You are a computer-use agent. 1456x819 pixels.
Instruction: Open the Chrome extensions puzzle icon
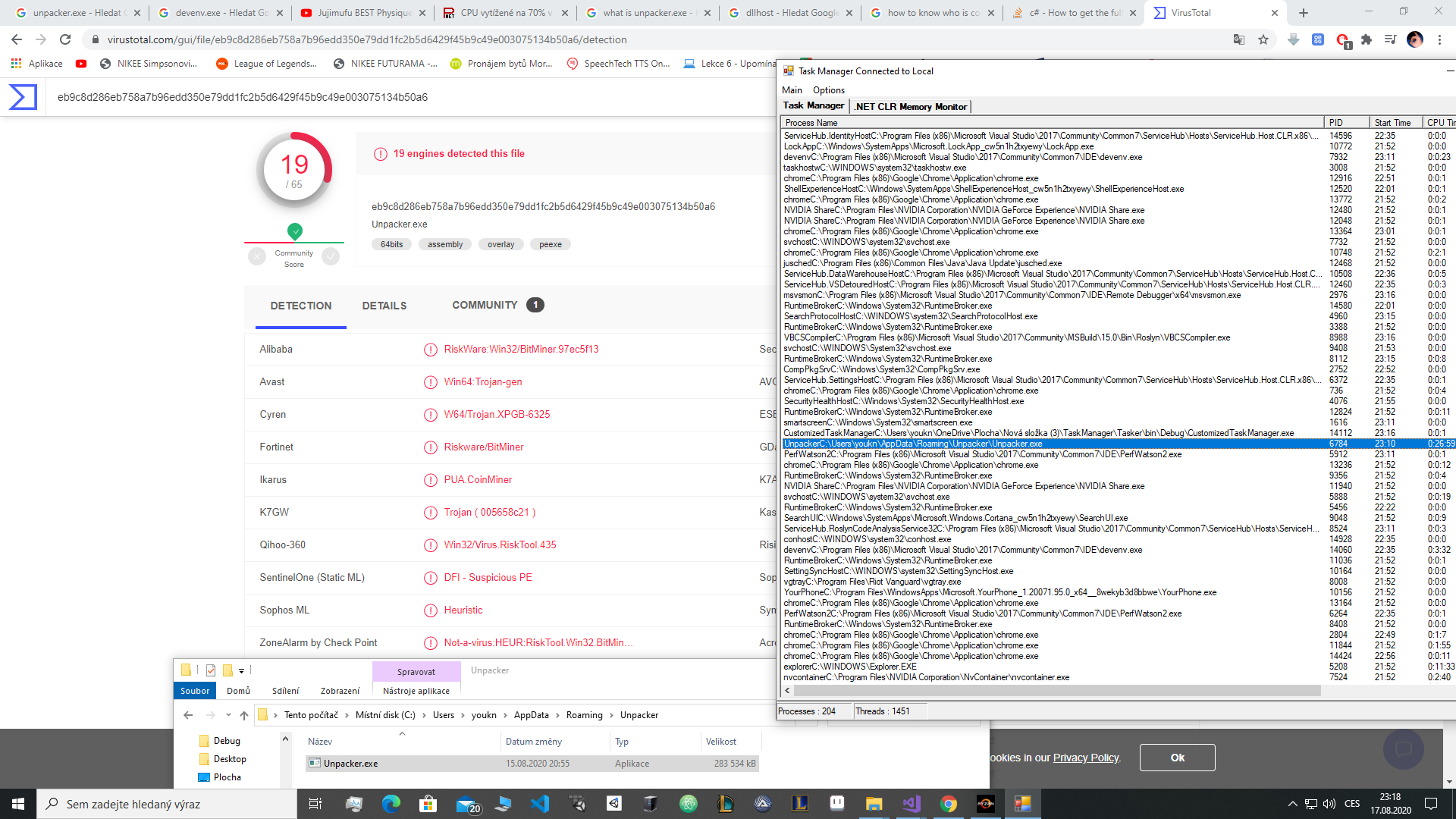click(1367, 39)
